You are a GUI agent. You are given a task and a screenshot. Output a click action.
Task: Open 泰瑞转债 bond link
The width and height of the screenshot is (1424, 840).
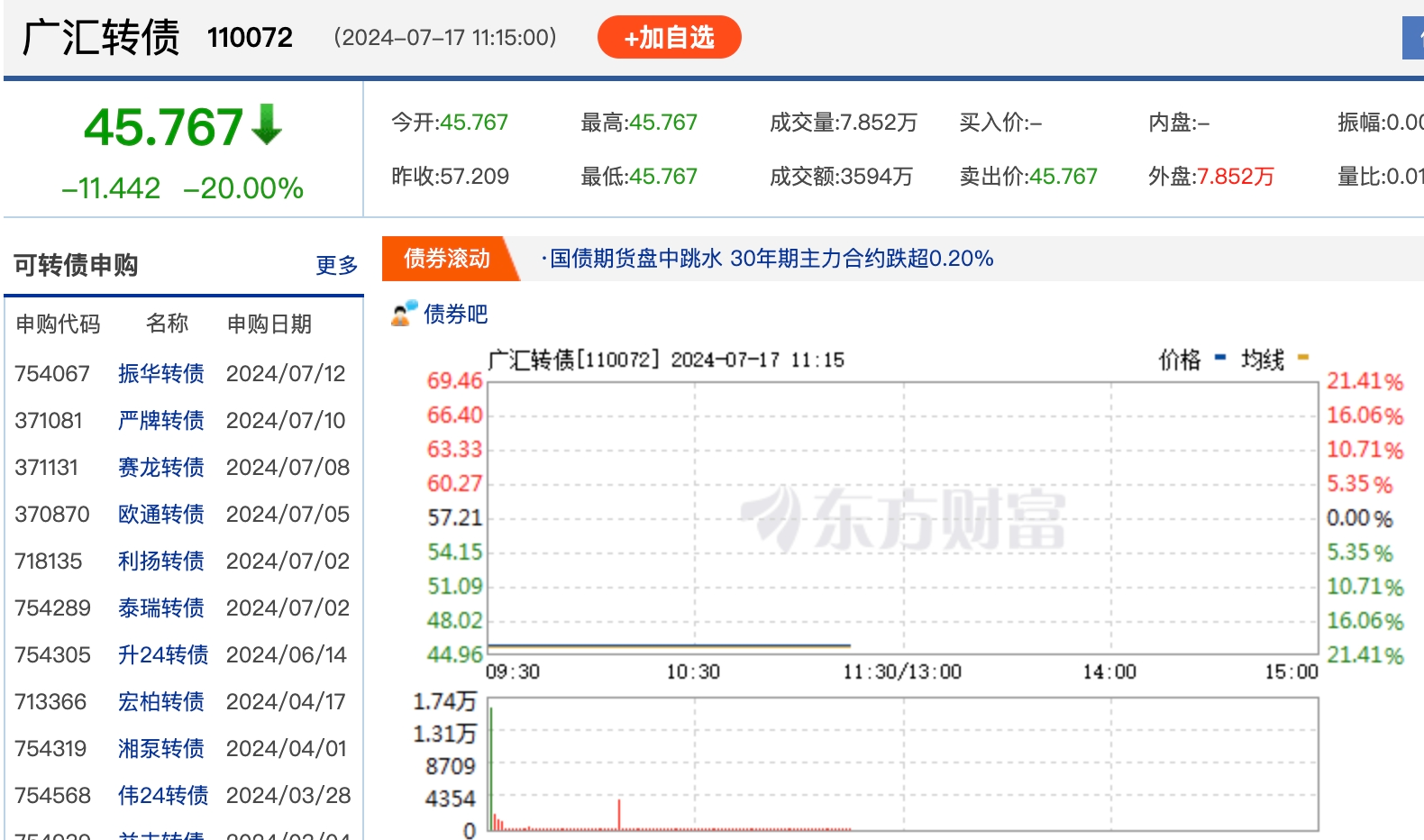(161, 607)
